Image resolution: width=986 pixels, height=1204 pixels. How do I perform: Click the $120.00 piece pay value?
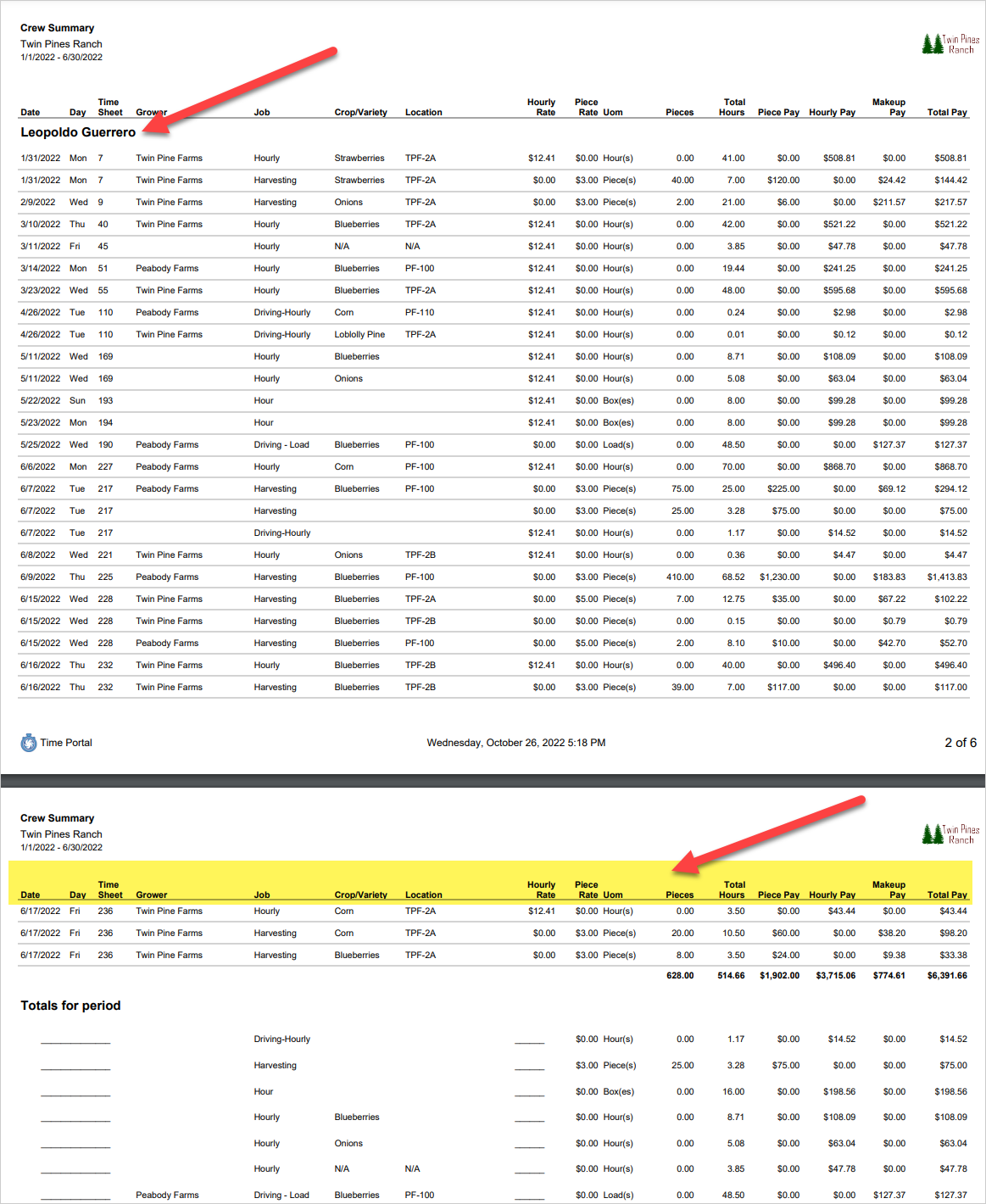coord(783,181)
